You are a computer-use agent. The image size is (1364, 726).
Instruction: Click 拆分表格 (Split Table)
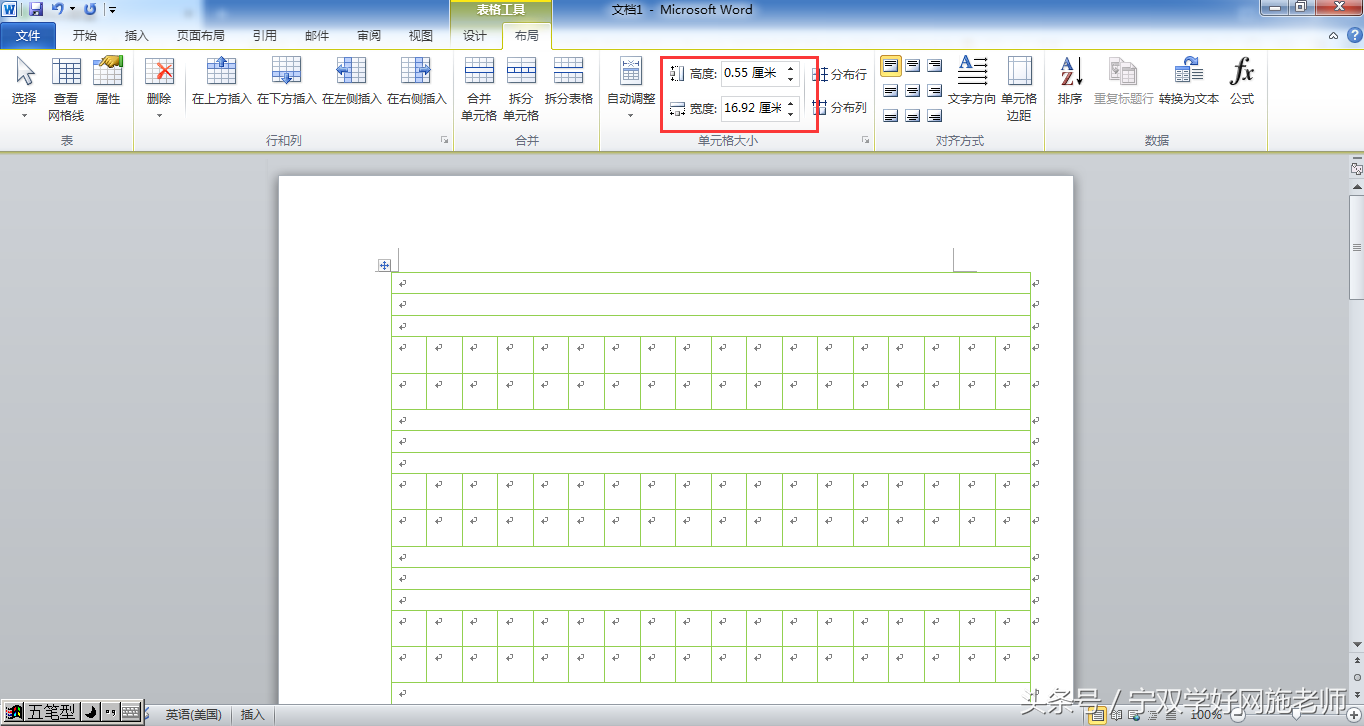(x=569, y=81)
